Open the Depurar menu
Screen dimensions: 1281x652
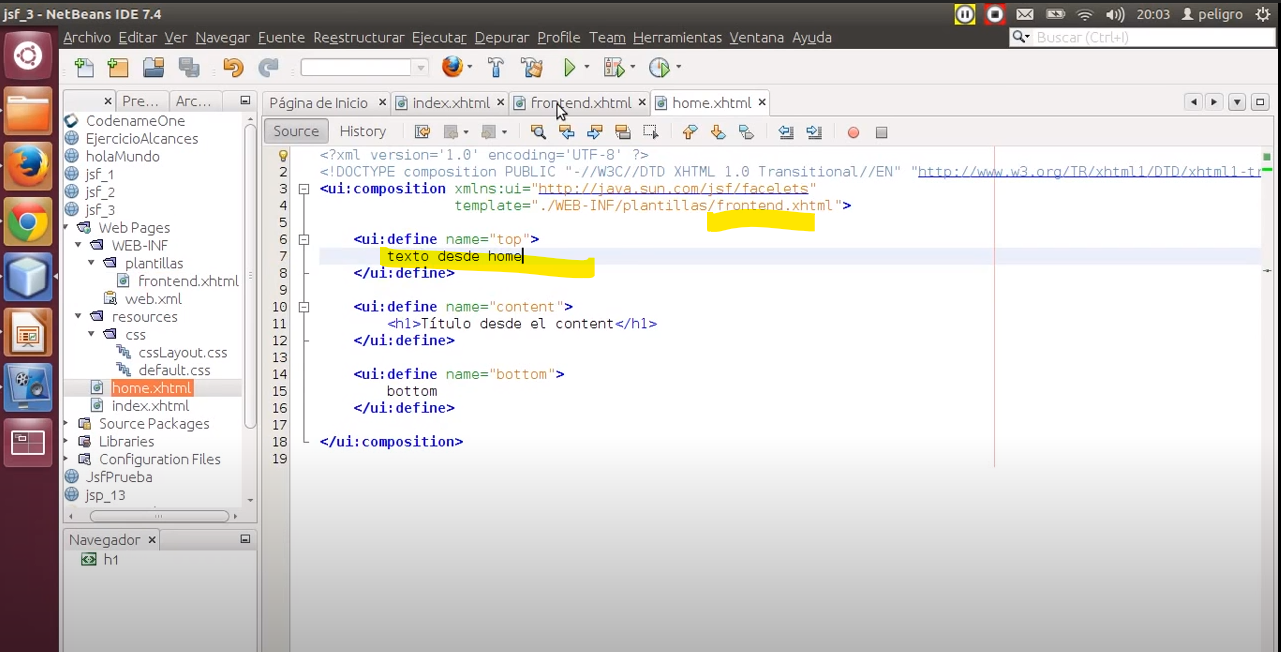click(x=502, y=37)
